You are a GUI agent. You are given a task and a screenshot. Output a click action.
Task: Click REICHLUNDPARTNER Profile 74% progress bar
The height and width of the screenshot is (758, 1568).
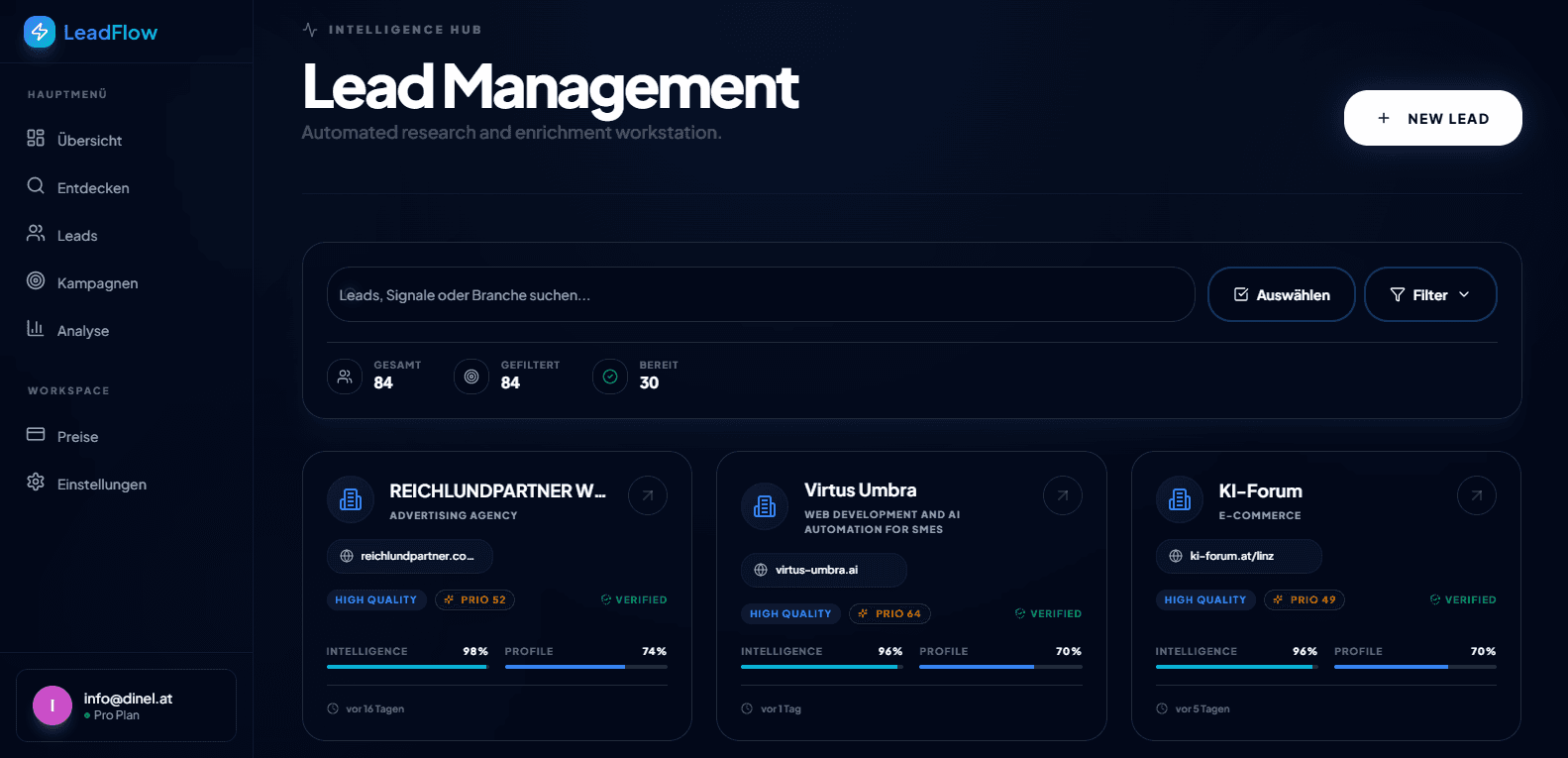(586, 667)
